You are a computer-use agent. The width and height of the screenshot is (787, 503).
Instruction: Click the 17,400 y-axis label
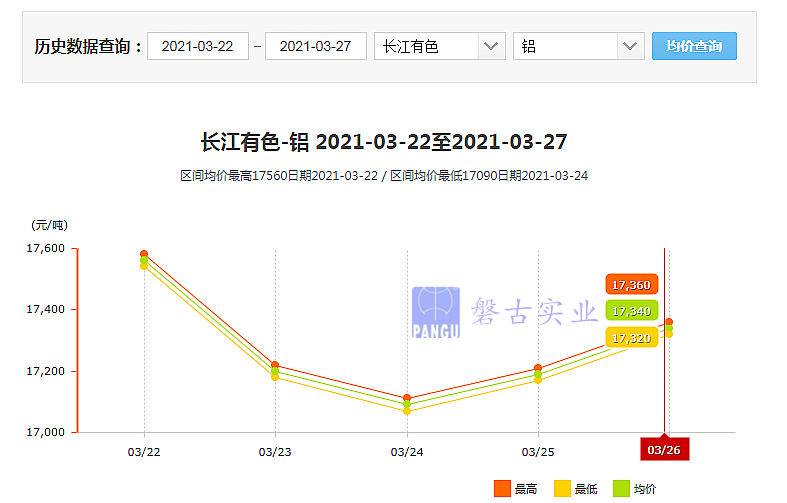click(x=46, y=309)
